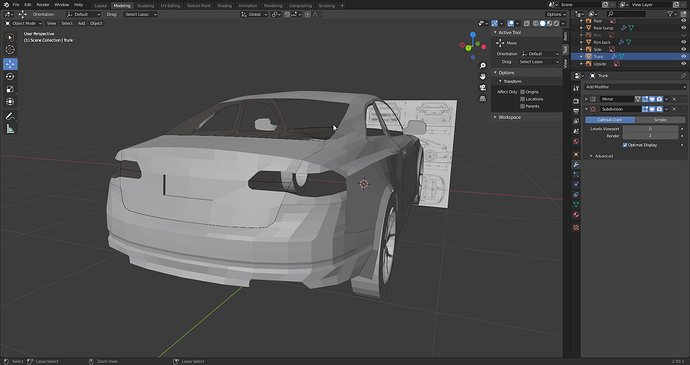
Task: Open the Output properties tab icon
Action: (x=576, y=111)
